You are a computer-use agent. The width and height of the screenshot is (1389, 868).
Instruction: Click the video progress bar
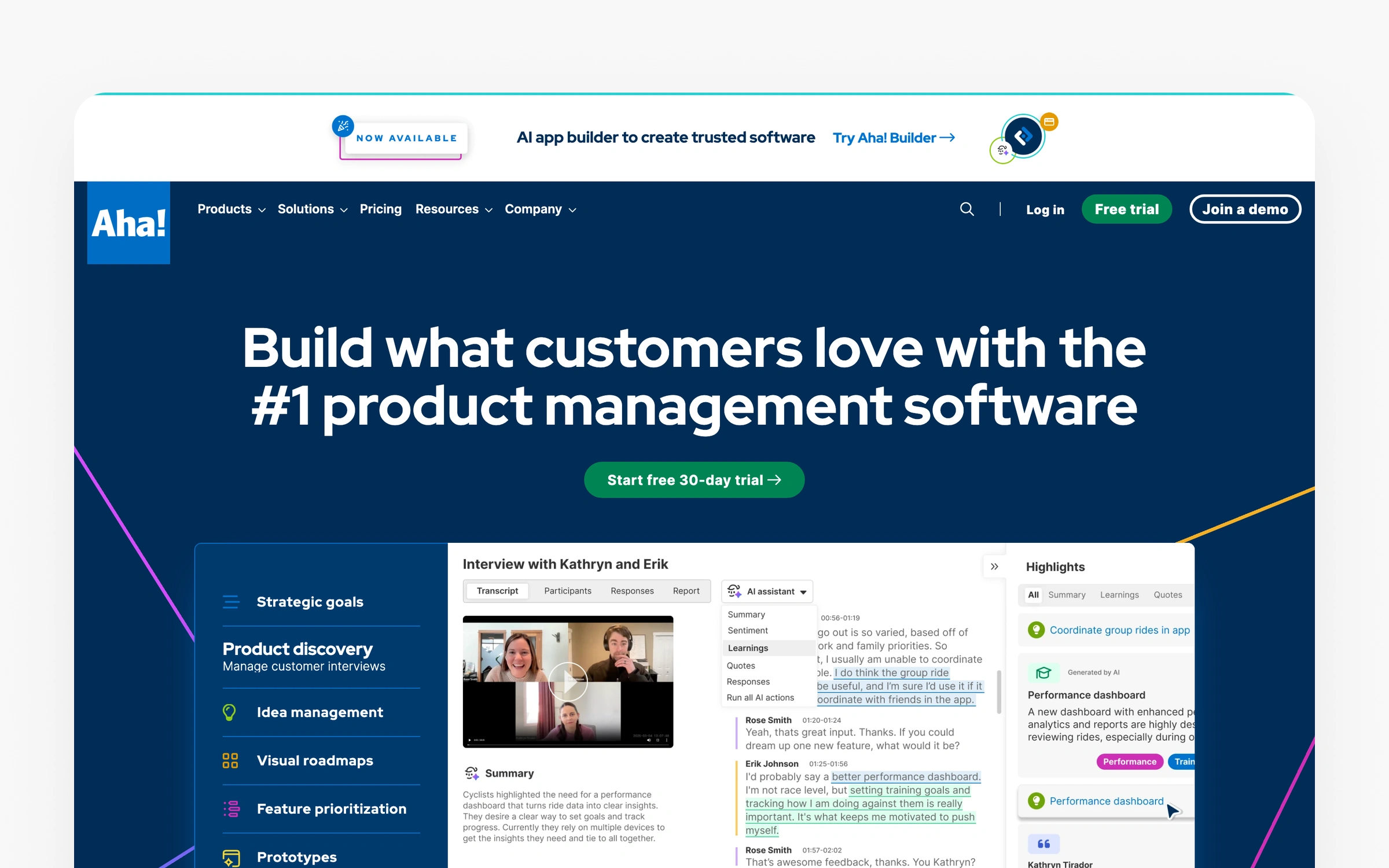pos(568,744)
